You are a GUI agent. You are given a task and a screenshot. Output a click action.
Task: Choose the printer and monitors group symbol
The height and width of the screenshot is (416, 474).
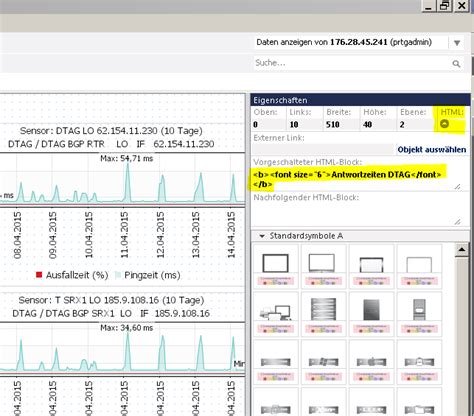tap(275, 313)
